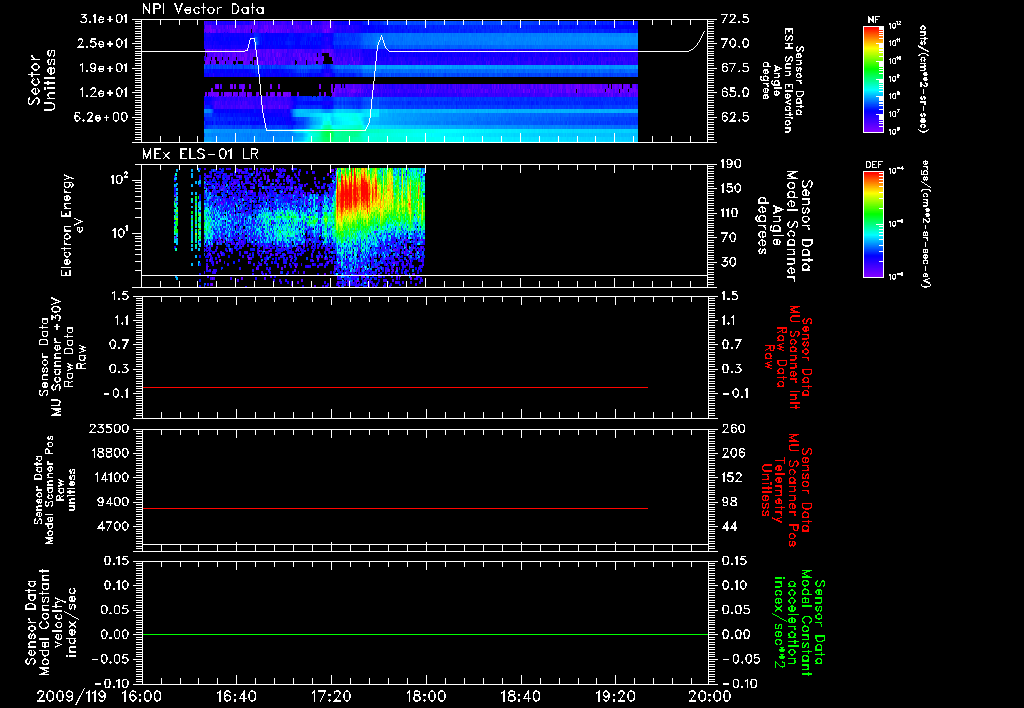The image size is (1024, 708).
Task: Click the "NPI Vector Data" panel title
Action: (x=203, y=9)
